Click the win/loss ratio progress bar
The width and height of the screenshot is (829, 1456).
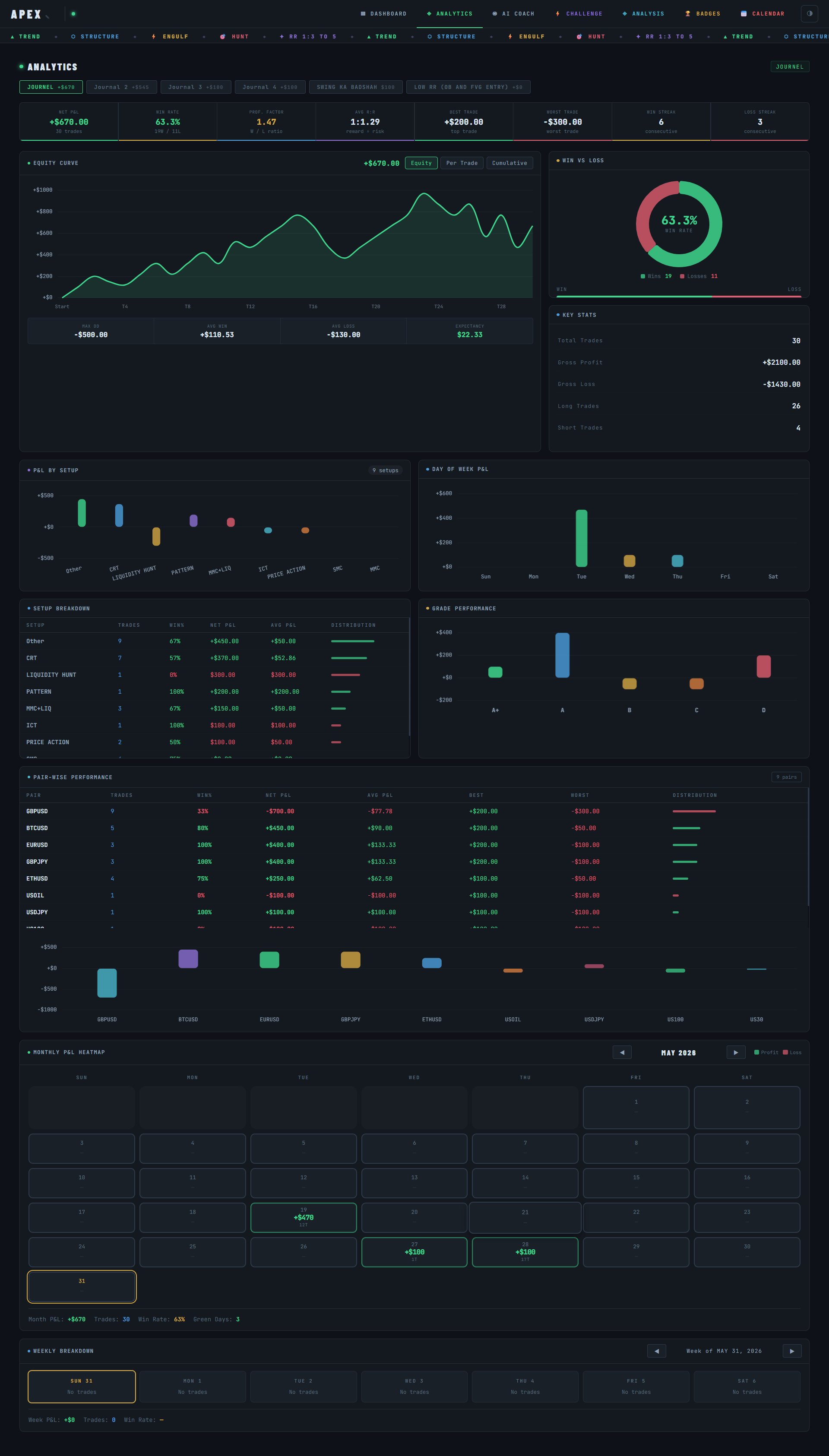click(679, 296)
